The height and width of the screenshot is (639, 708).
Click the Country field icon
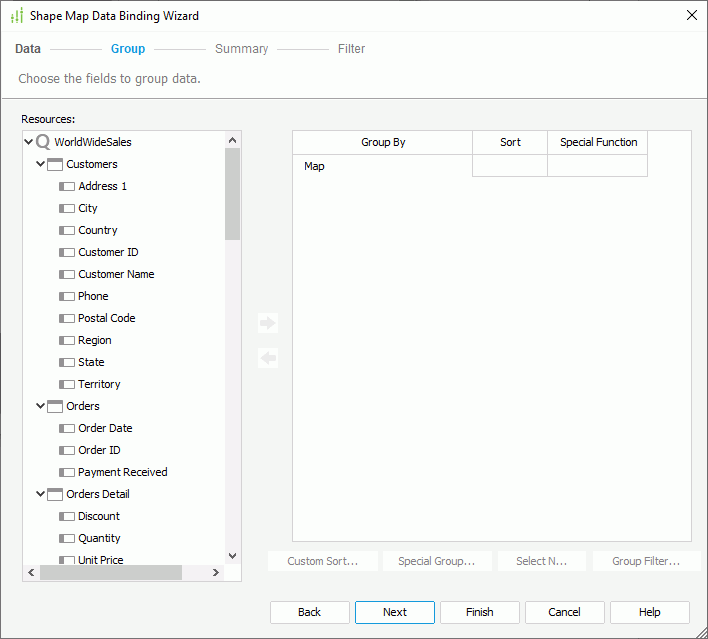pyautogui.click(x=67, y=230)
